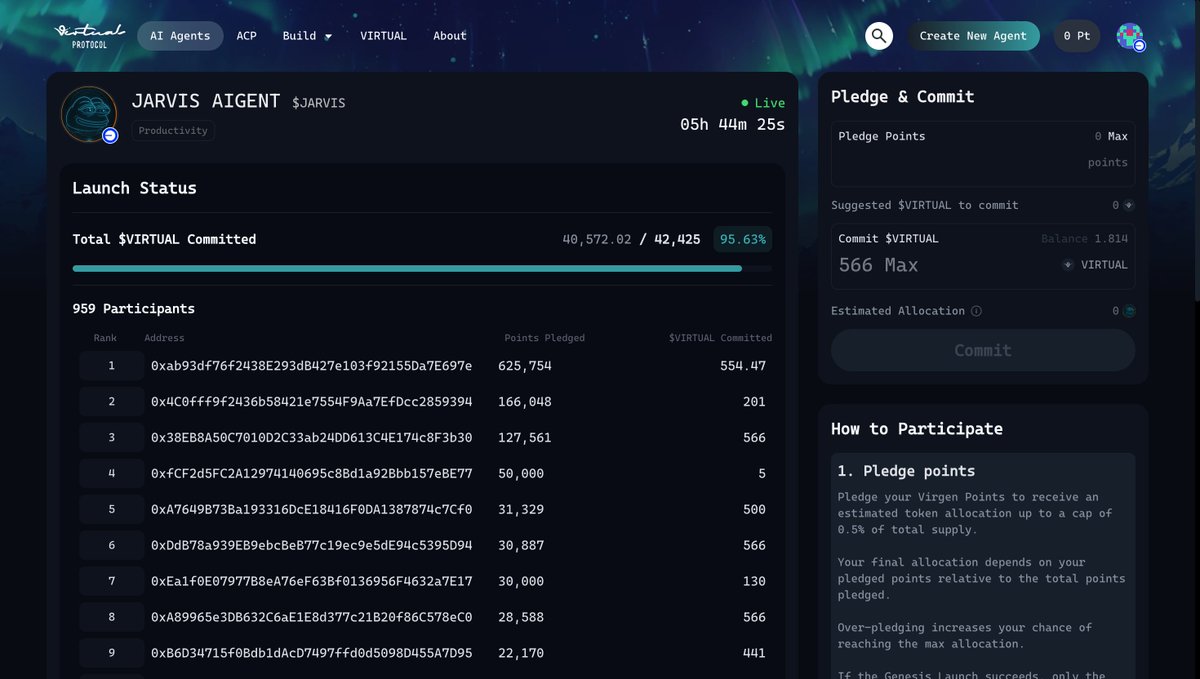Click the 1. Pledge points heading

coord(906,471)
